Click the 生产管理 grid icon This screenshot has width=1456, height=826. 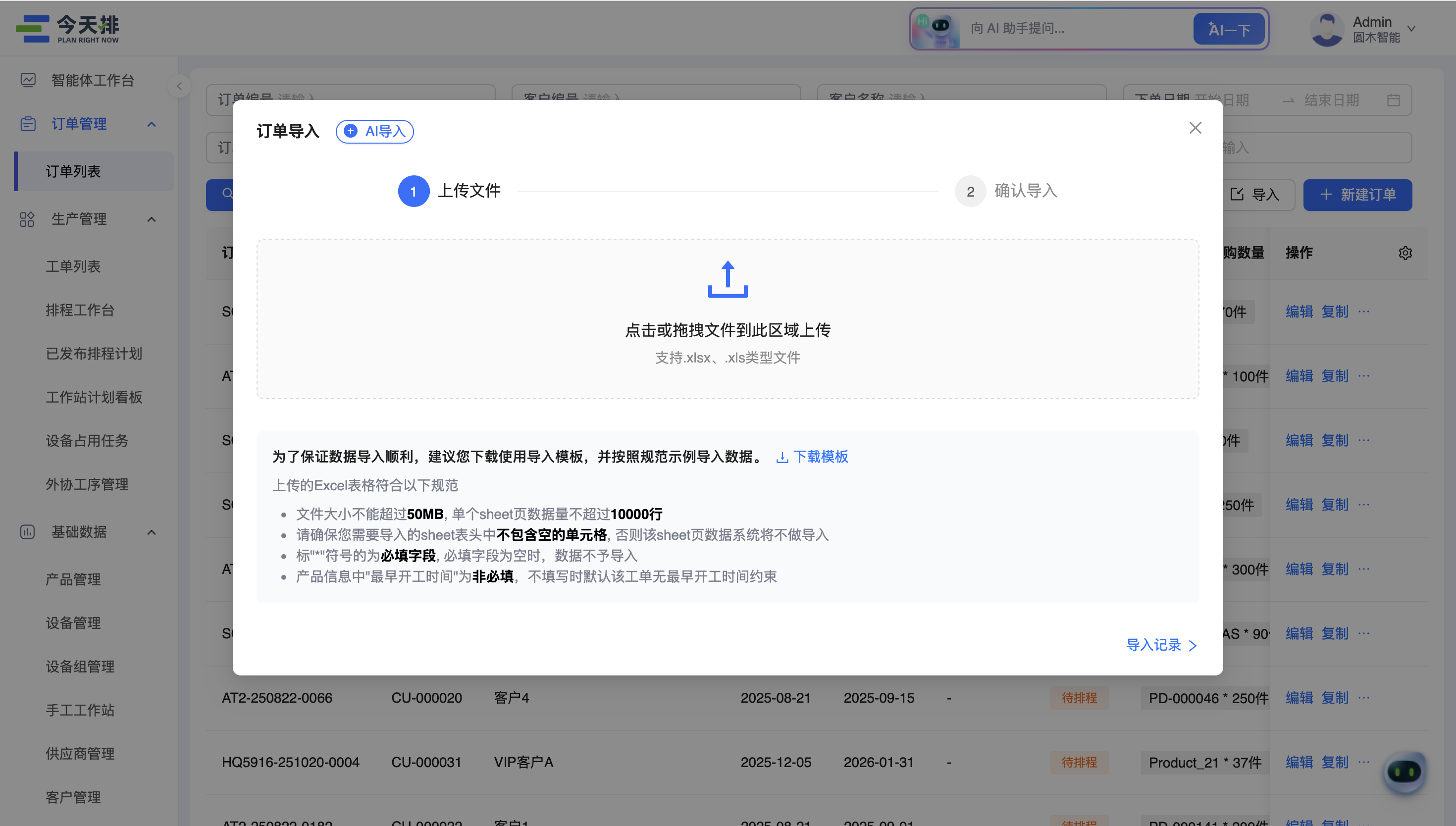tap(27, 219)
